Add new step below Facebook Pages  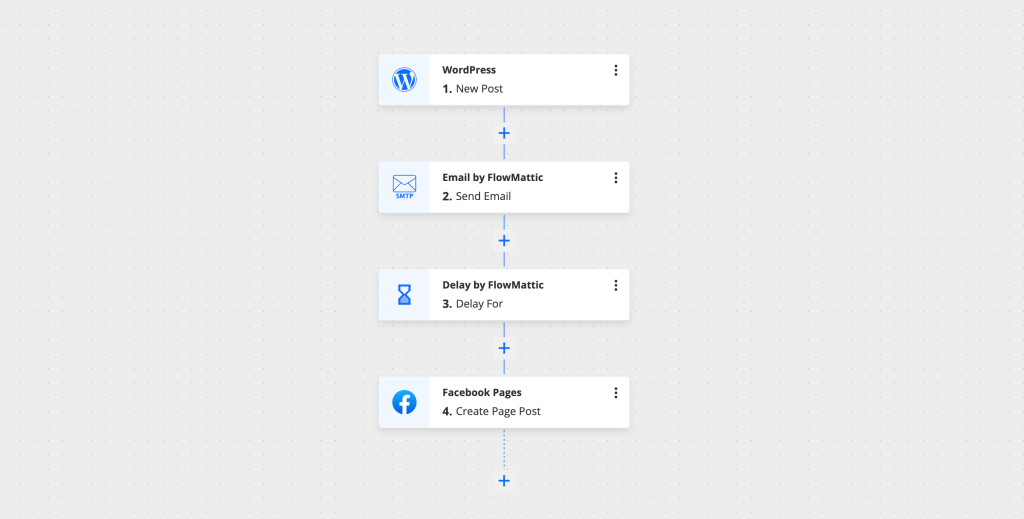pos(504,481)
